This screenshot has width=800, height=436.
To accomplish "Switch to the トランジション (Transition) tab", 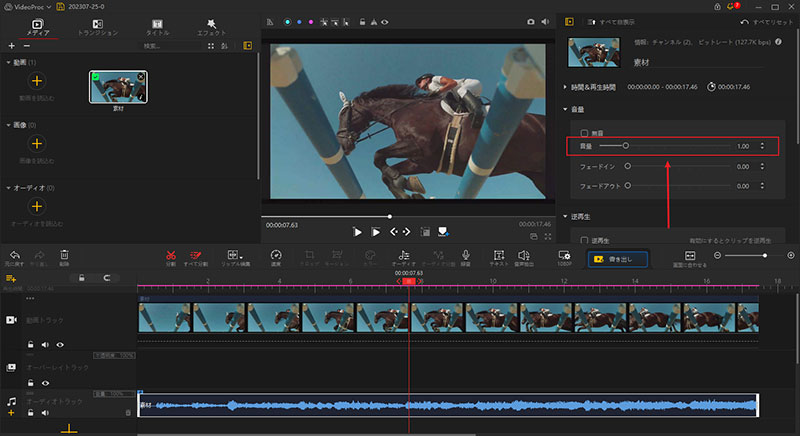I will click(x=97, y=28).
